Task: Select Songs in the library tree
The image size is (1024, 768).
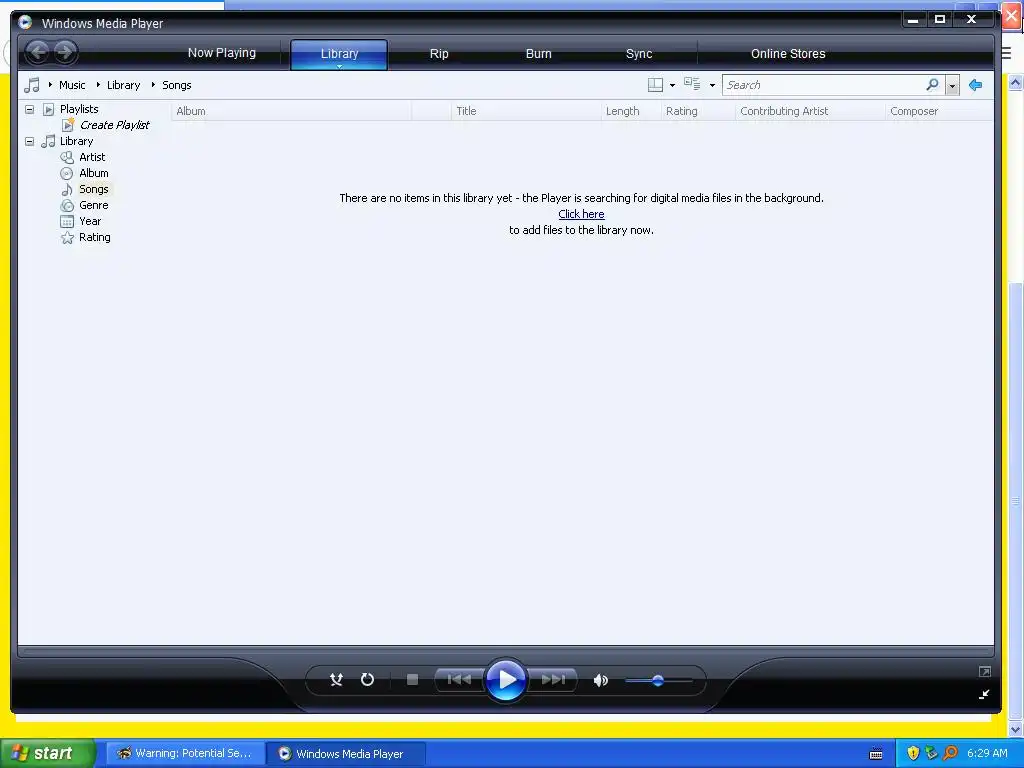Action: tap(94, 189)
